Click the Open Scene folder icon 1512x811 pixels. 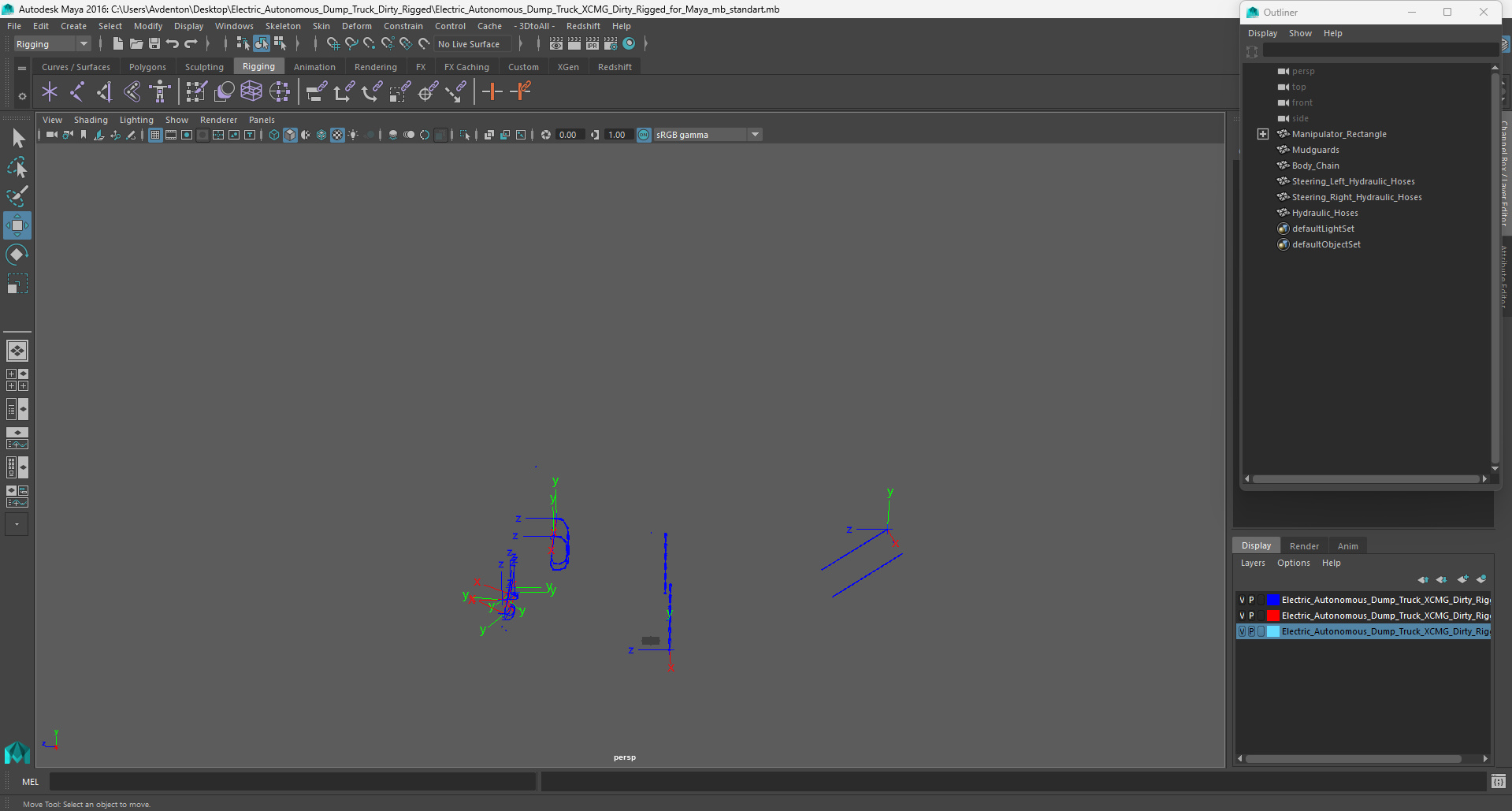136,44
